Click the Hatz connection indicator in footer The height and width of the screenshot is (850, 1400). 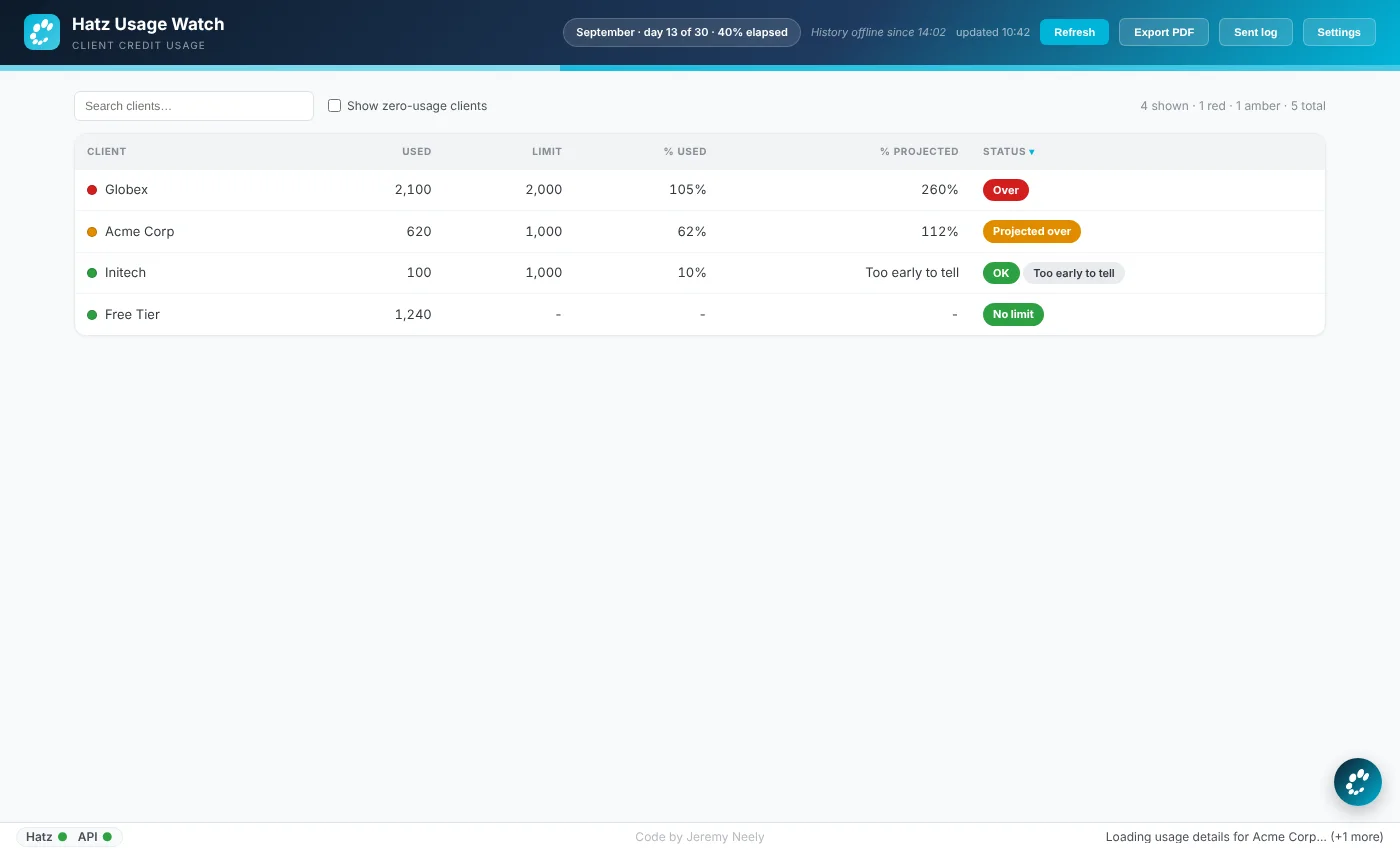point(46,837)
